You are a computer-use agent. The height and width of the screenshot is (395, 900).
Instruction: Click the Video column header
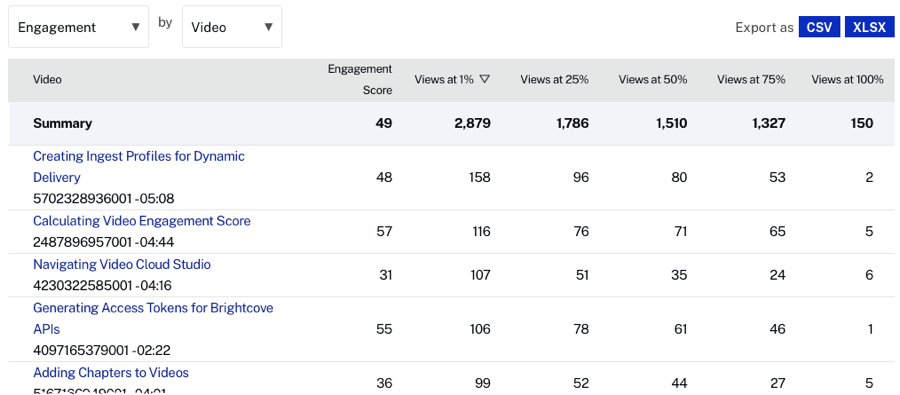pos(47,80)
